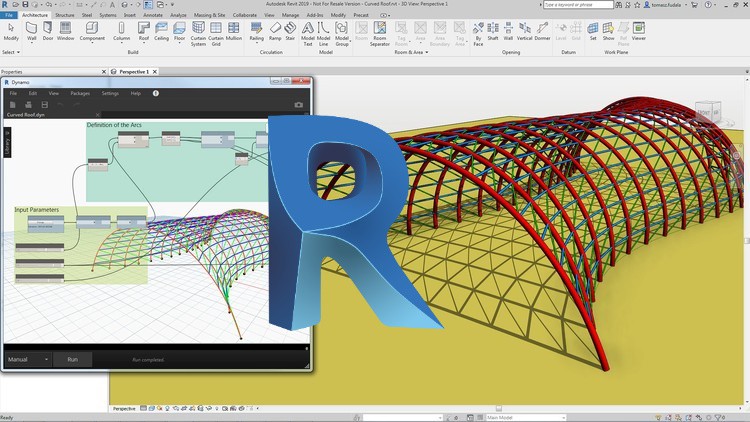Click the Save icon in quick access toolbar
Viewport: 750px width, 422px height.
pos(25,4)
